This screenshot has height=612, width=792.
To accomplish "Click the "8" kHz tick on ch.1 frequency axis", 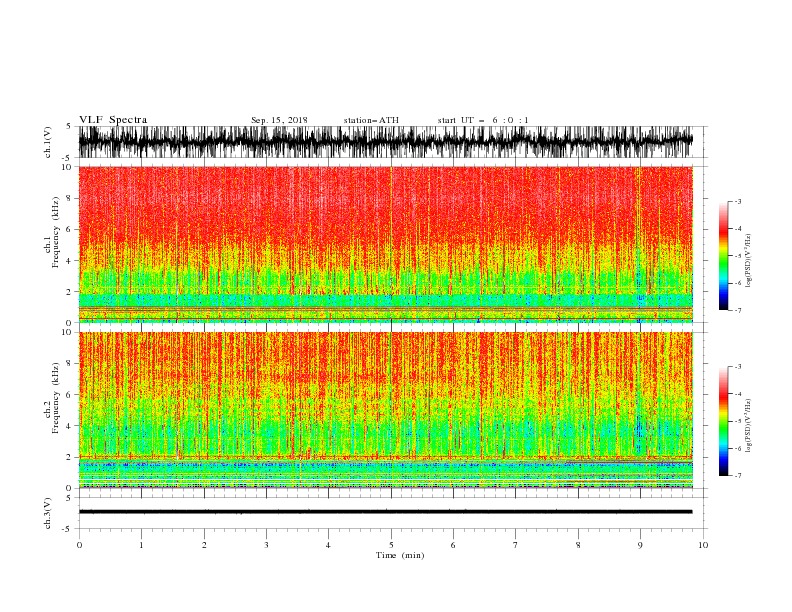I will tap(70, 198).
